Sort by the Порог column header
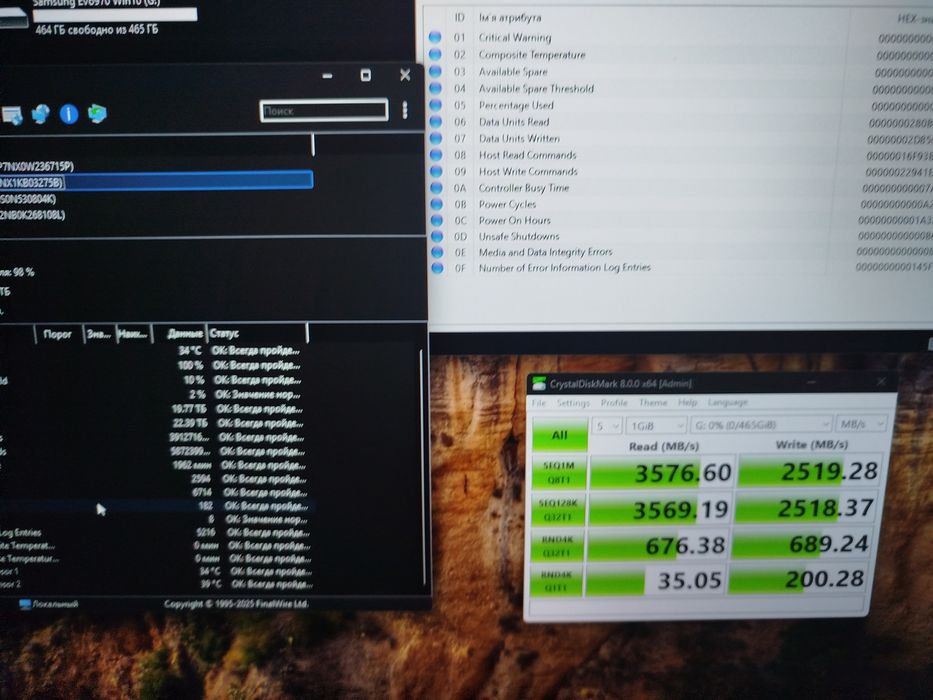Image resolution: width=933 pixels, height=700 pixels. point(57,334)
